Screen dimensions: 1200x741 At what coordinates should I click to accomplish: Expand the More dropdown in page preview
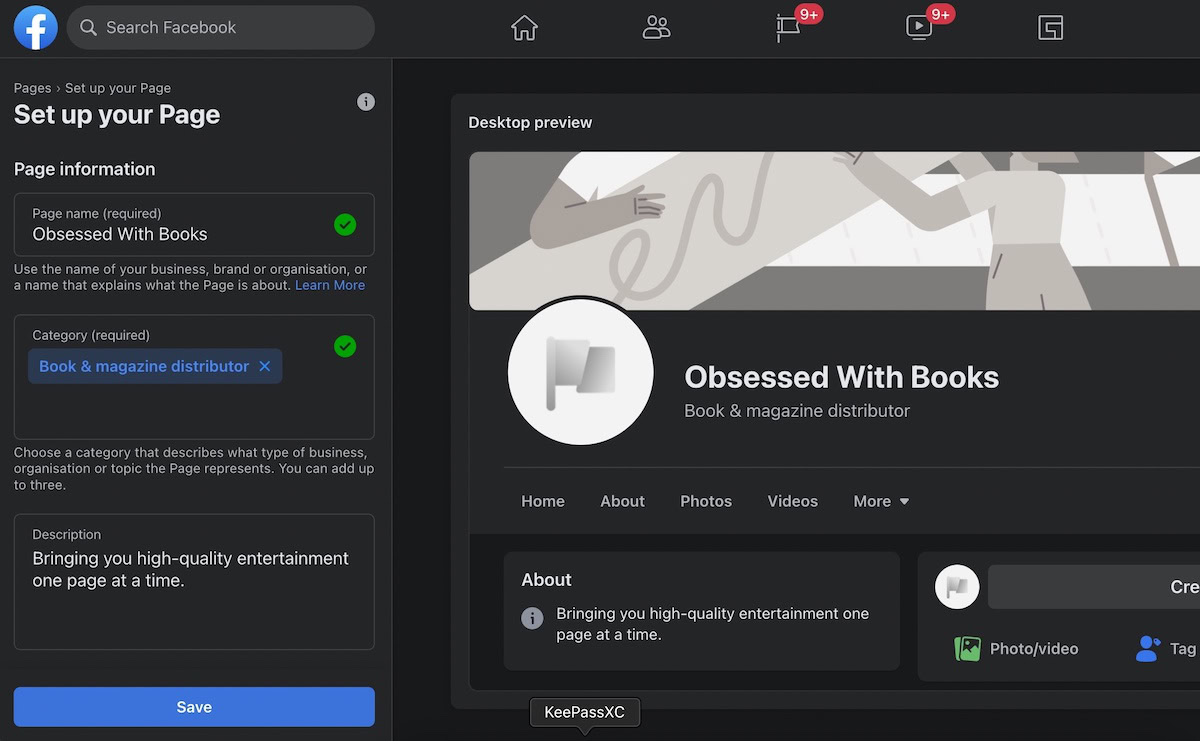pyautogui.click(x=881, y=501)
